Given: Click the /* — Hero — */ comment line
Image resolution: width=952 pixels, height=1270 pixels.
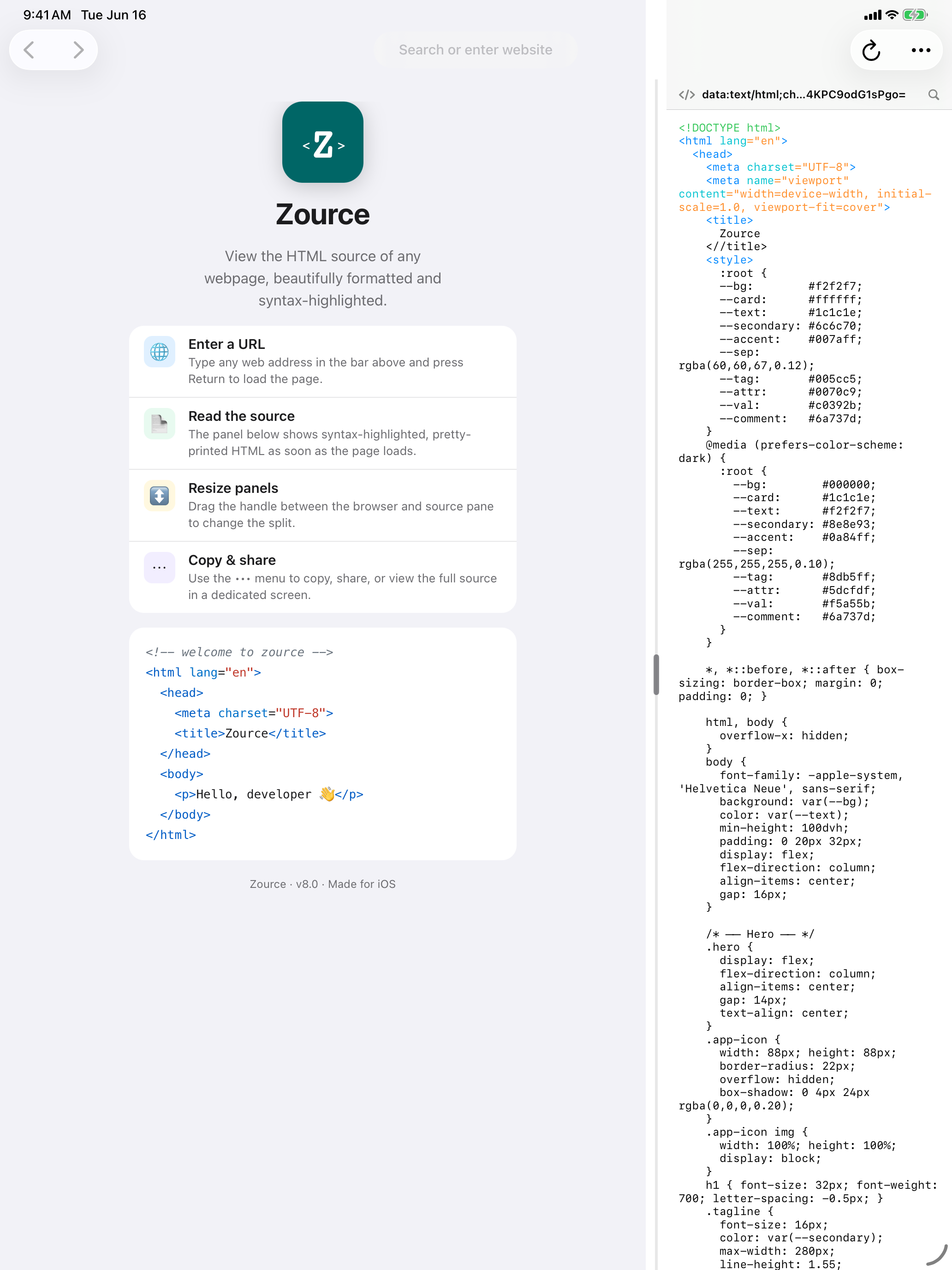Looking at the screenshot, I should [x=760, y=934].
